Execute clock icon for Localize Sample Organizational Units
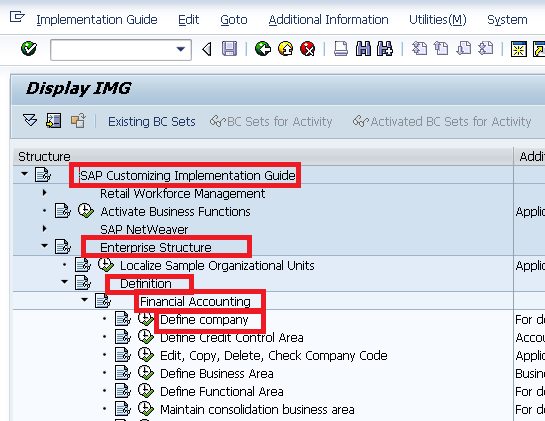This screenshot has width=545, height=421. click(x=106, y=265)
